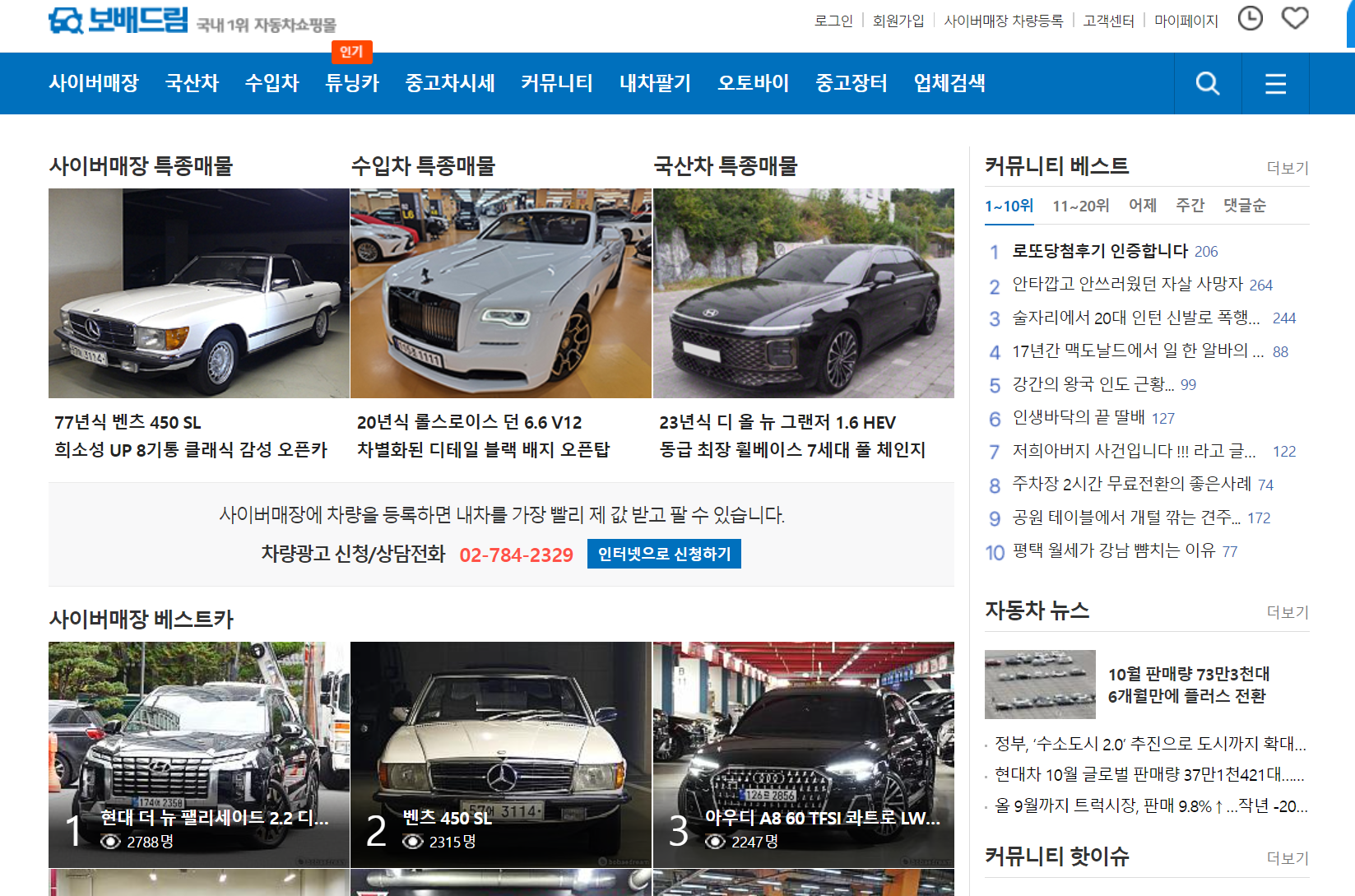This screenshot has width=1355, height=896.
Task: Click 로그인 link
Action: coord(833,21)
